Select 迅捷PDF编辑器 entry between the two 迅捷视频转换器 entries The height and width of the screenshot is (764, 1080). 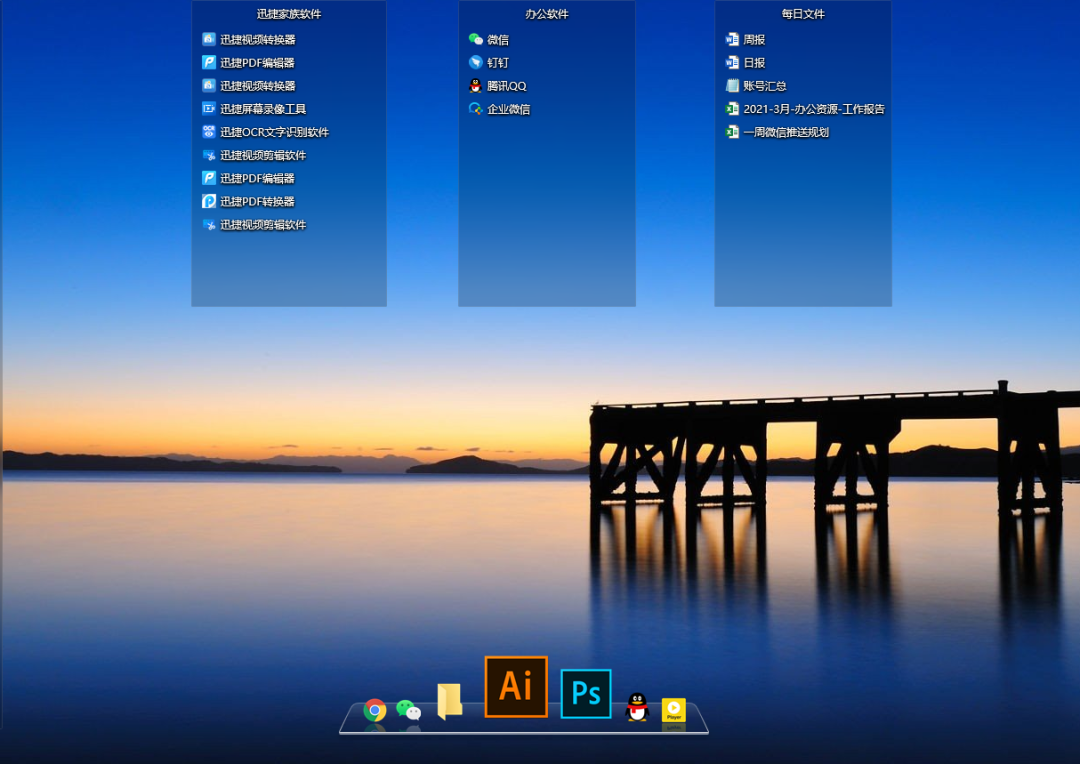[249, 62]
